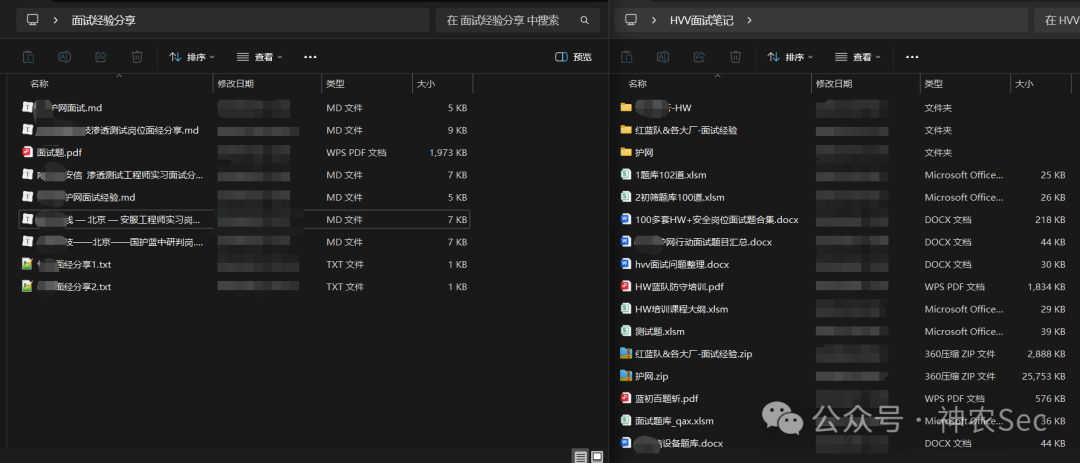The width and height of the screenshot is (1080, 463).
Task: Open the View dropdown in left window
Action: click(260, 57)
